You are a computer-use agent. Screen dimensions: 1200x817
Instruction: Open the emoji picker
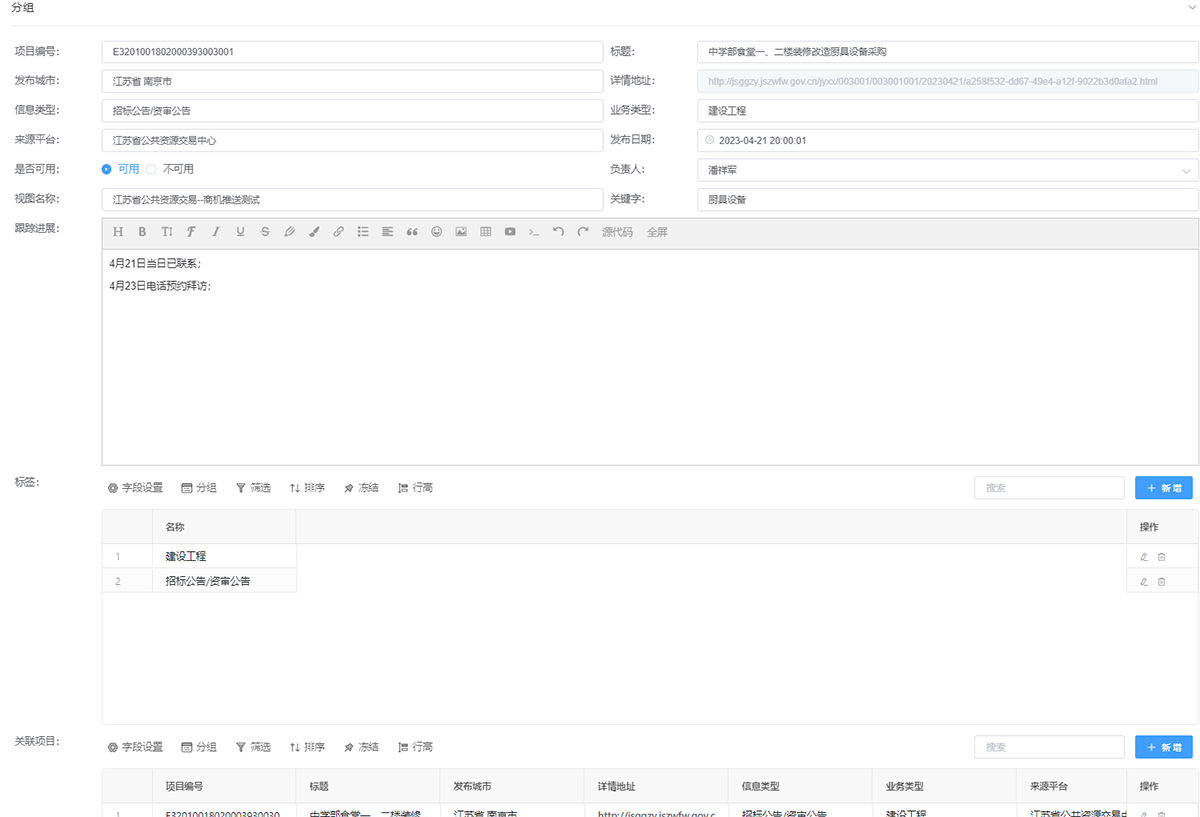[x=436, y=232]
